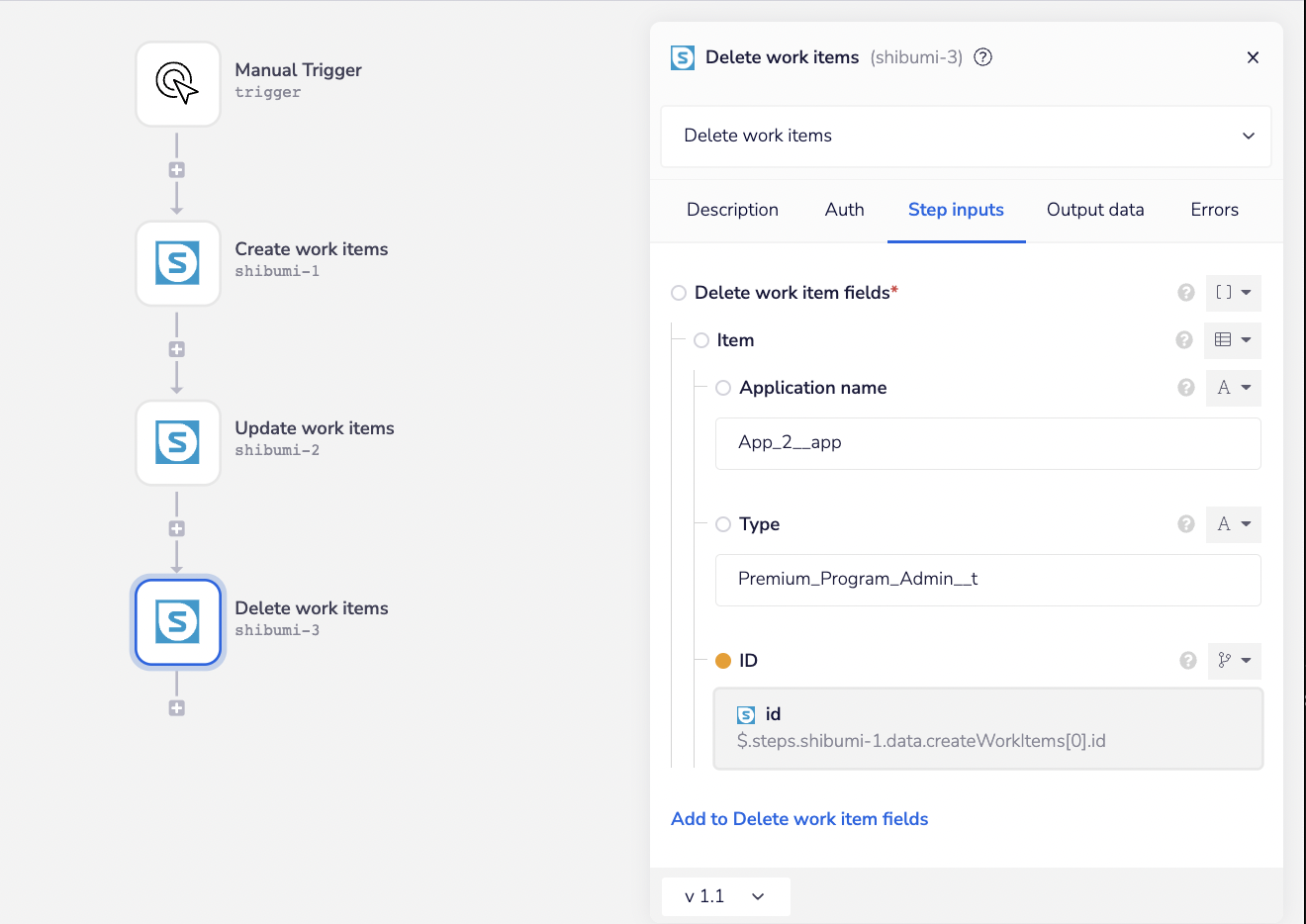Screen dimensions: 1306x924
Task: Switch to the Output data tab
Action: pos(1094,210)
